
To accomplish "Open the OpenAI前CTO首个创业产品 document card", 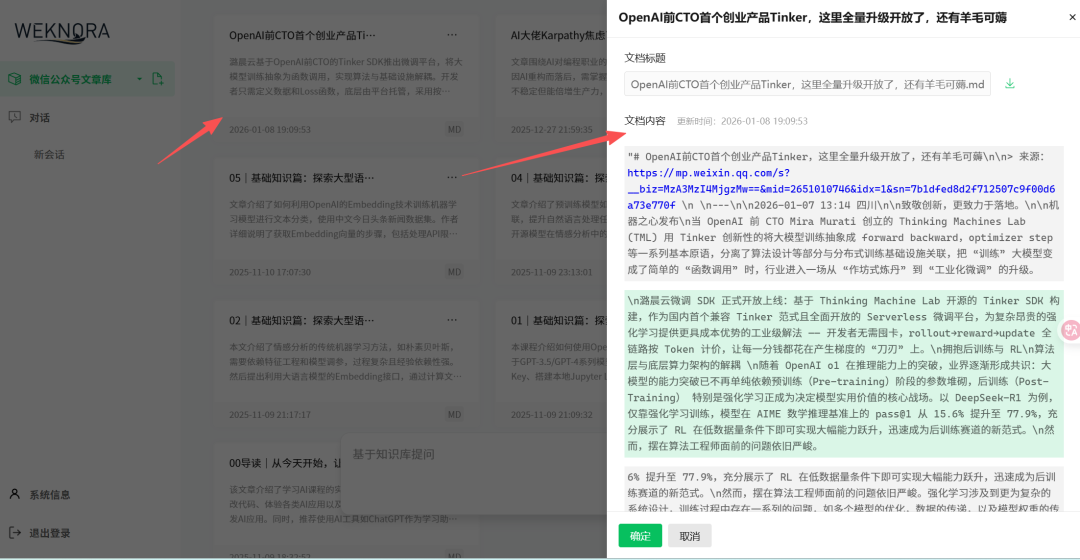I will point(346,81).
